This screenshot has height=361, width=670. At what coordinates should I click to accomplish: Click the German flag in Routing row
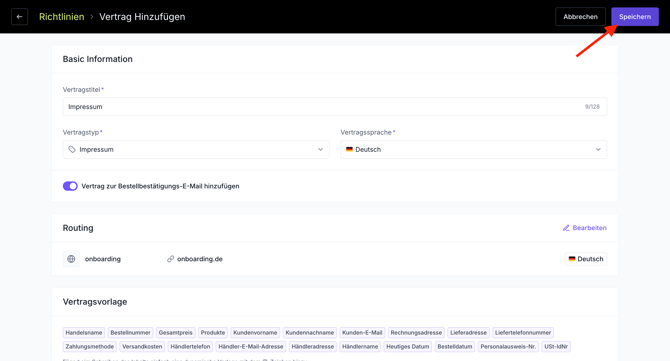tap(572, 259)
